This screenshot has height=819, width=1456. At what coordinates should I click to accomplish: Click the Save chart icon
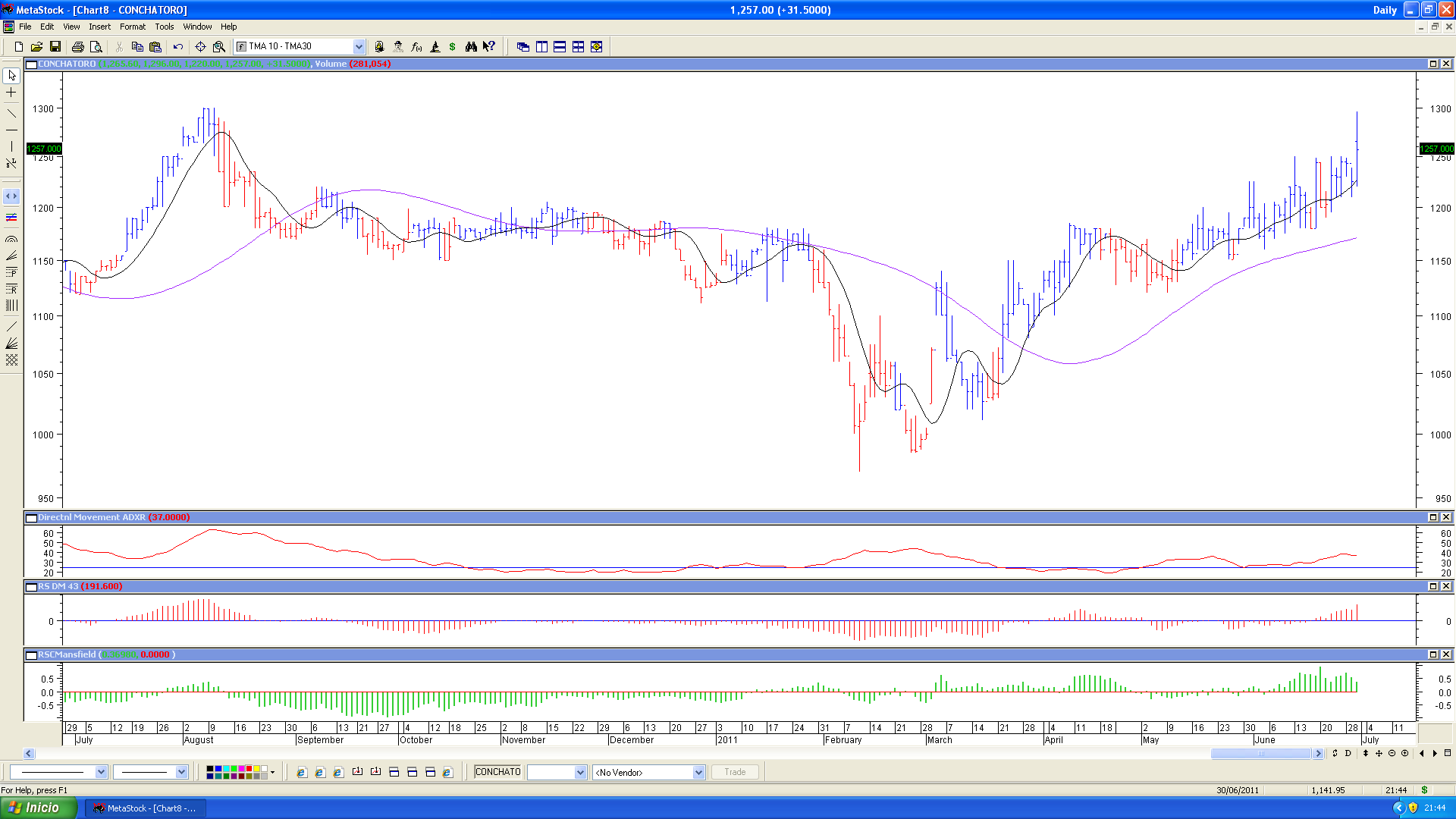(55, 47)
